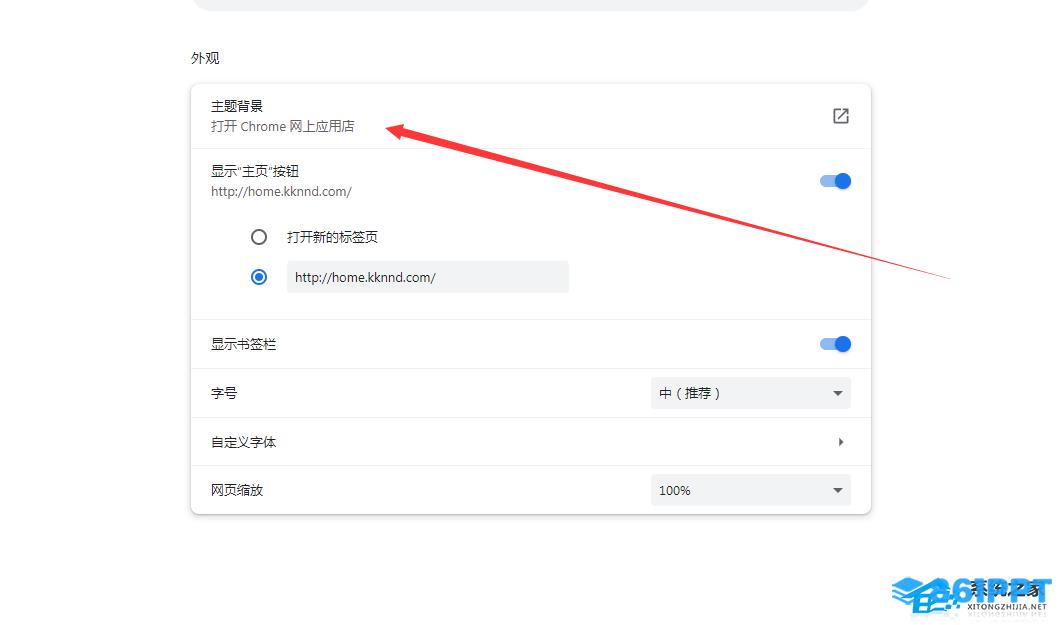Select the custom homepage URL radio button
This screenshot has width=1062, height=625.
pos(259,277)
